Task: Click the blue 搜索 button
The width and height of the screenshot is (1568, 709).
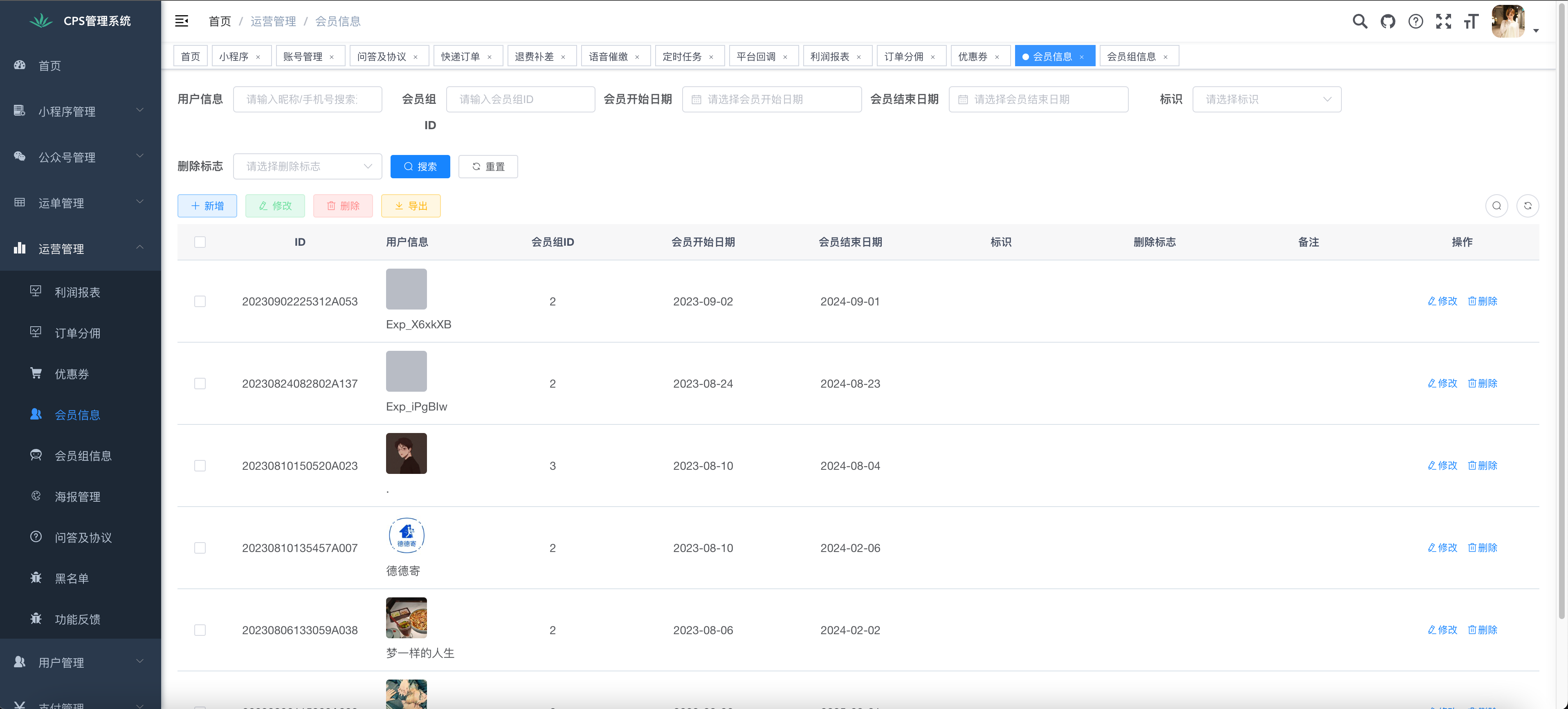Action: click(420, 166)
